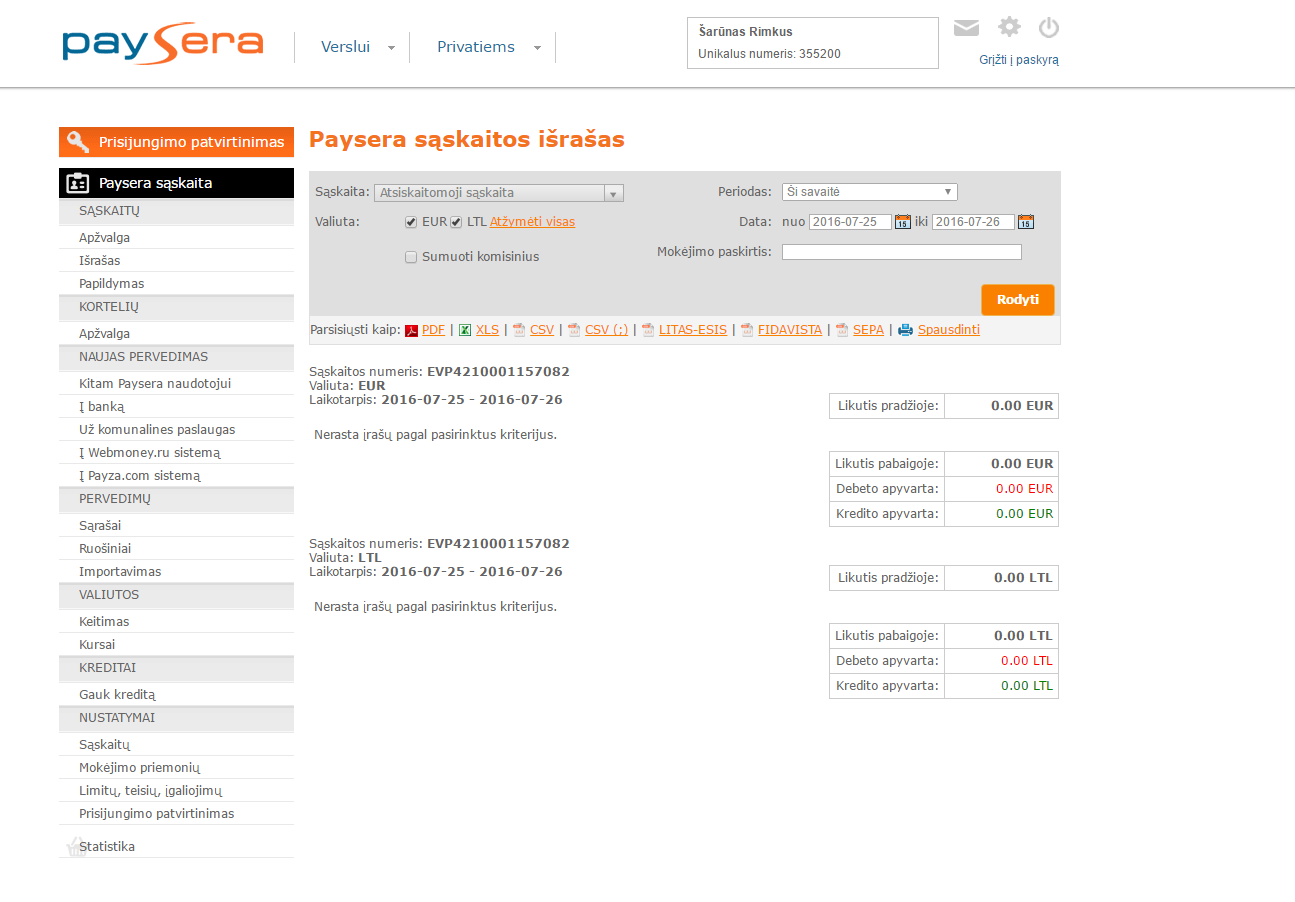Viewport: 1295px width, 902px height.
Task: Click the PDF file icon
Action: click(411, 330)
